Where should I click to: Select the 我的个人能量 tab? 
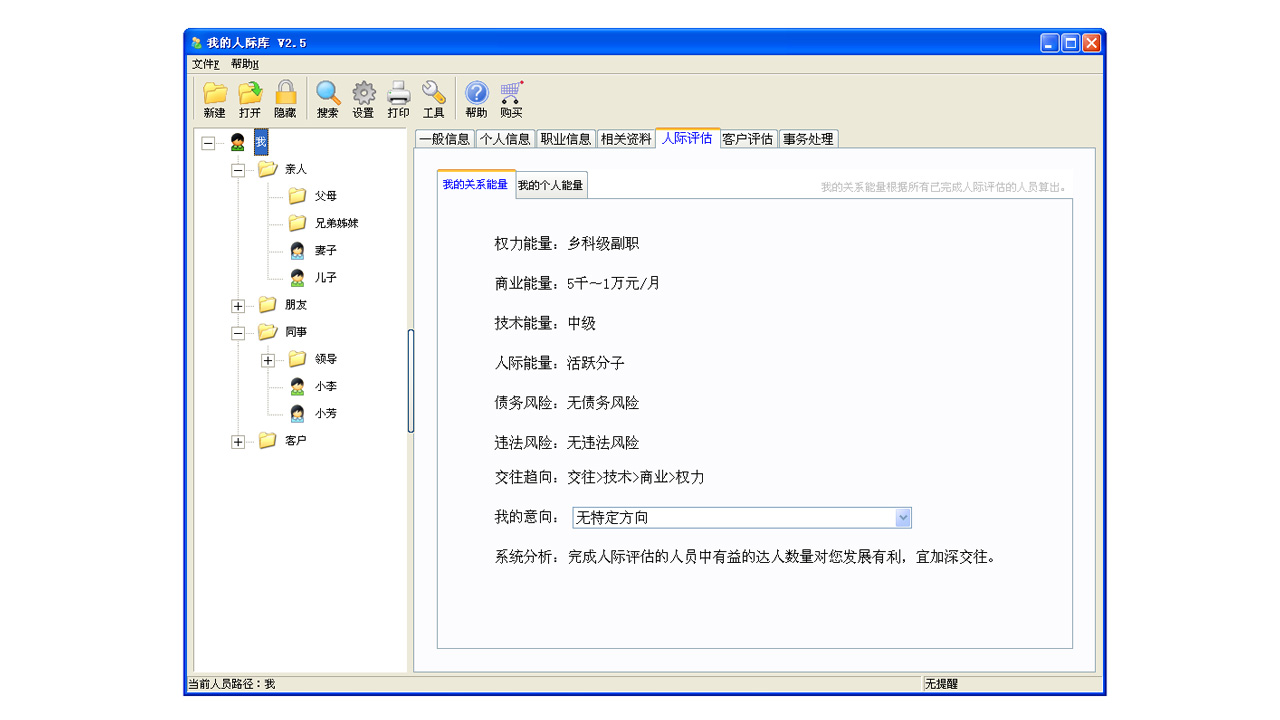(551, 185)
